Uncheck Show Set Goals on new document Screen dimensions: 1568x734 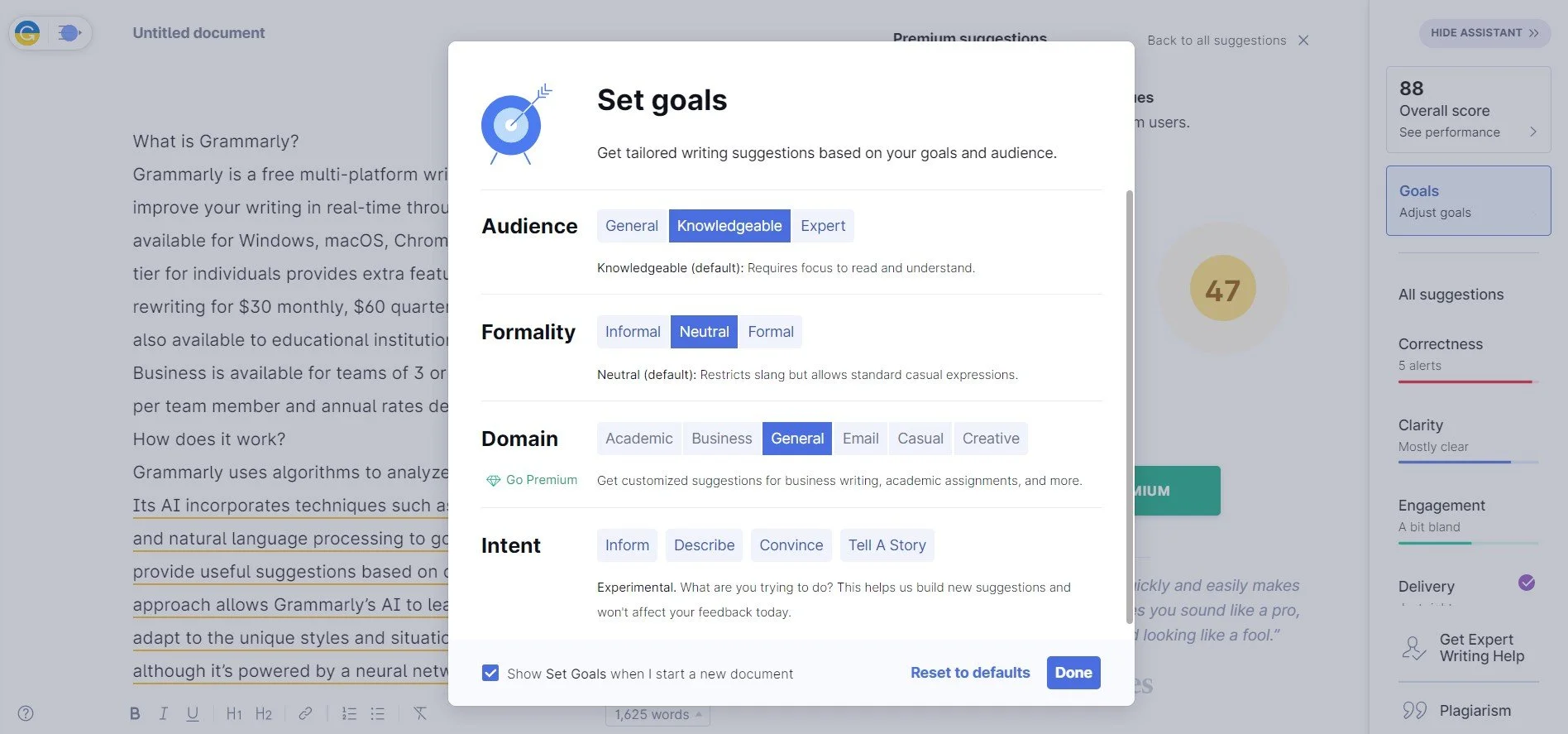click(x=490, y=673)
